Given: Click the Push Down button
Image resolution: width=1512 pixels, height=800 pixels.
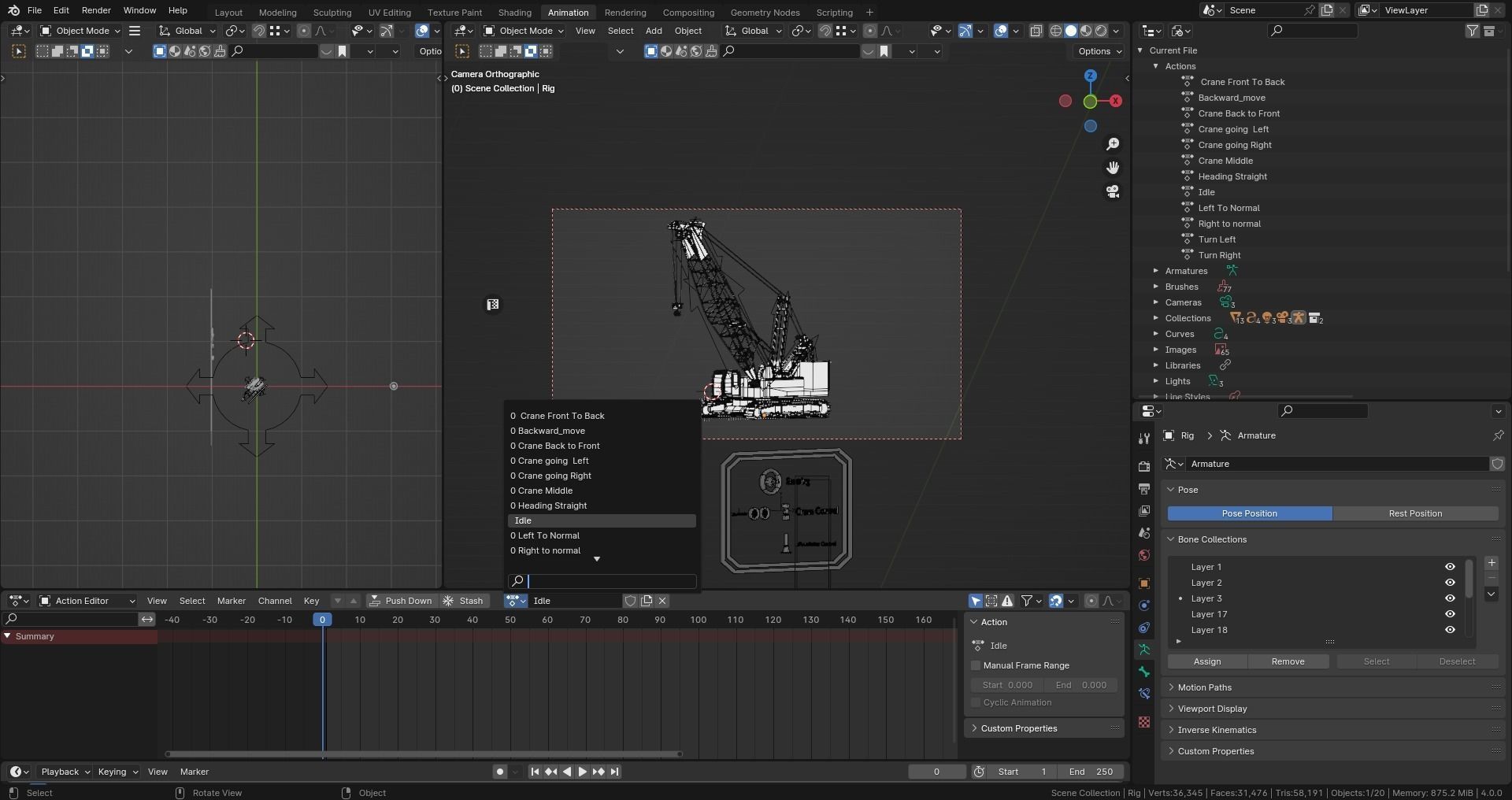Looking at the screenshot, I should click(401, 601).
